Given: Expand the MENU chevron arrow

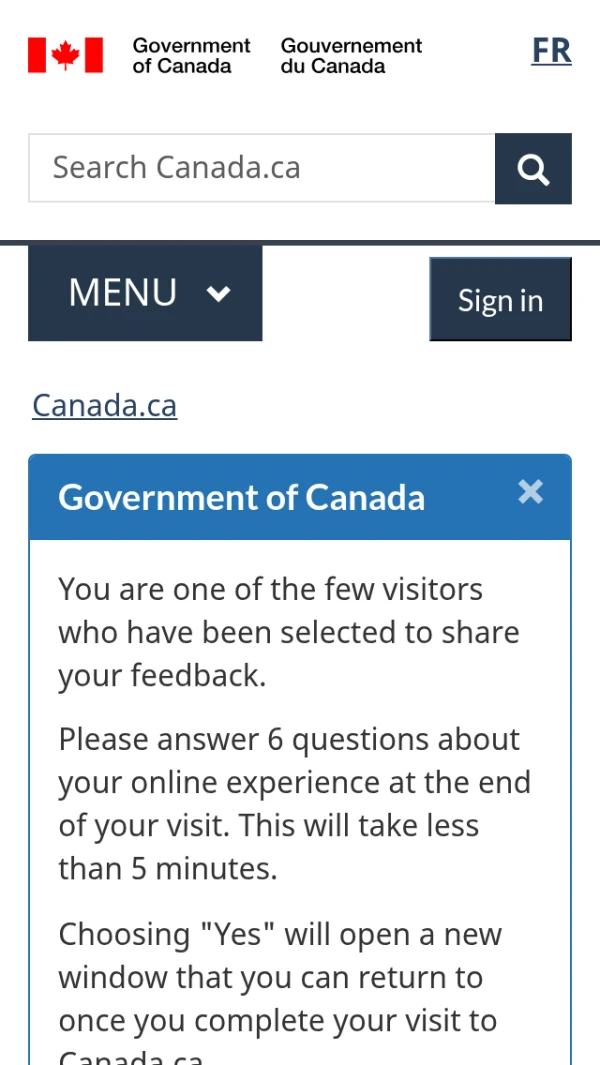Looking at the screenshot, I should tap(219, 293).
